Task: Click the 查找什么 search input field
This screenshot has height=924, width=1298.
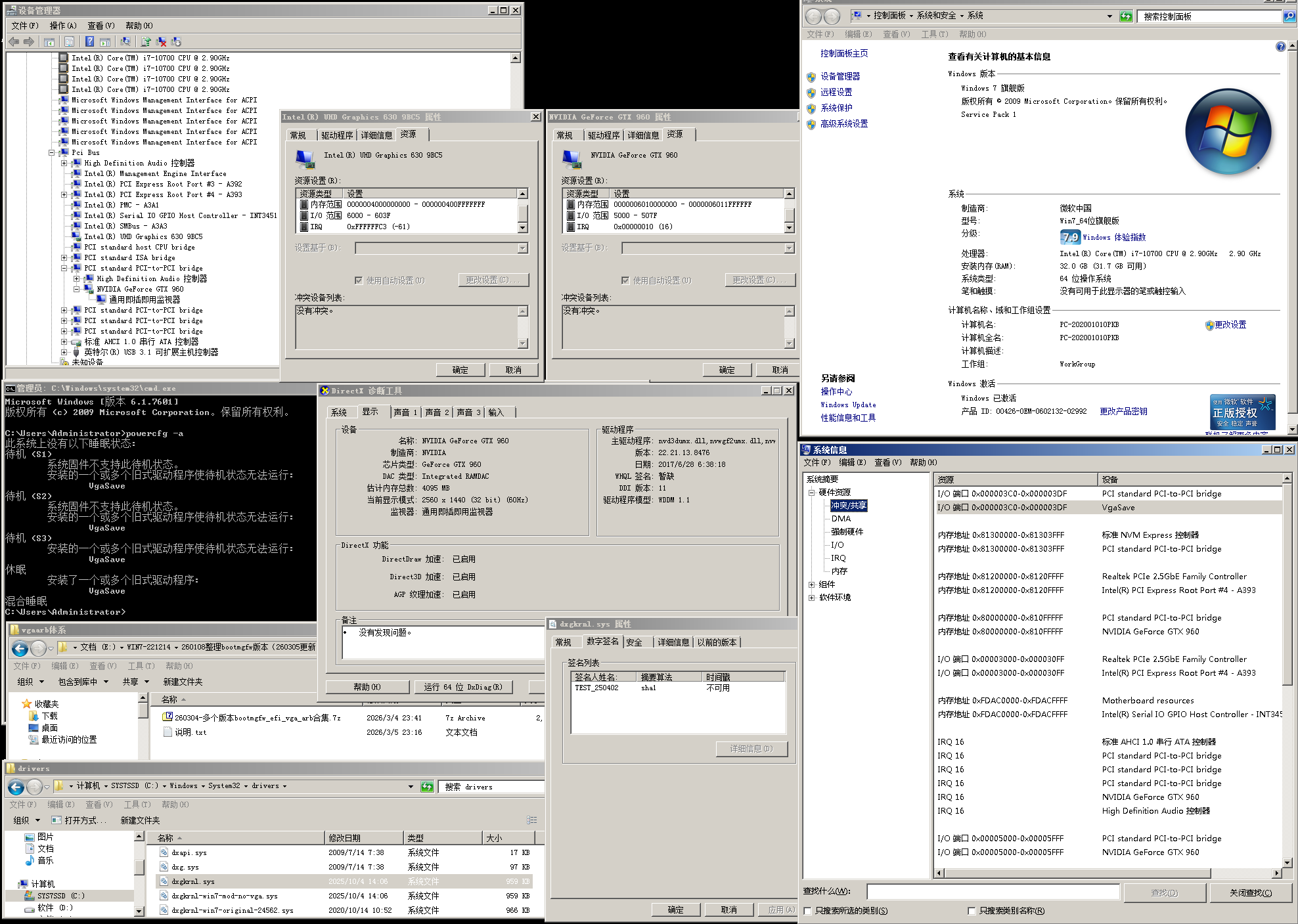Action: pos(992,892)
